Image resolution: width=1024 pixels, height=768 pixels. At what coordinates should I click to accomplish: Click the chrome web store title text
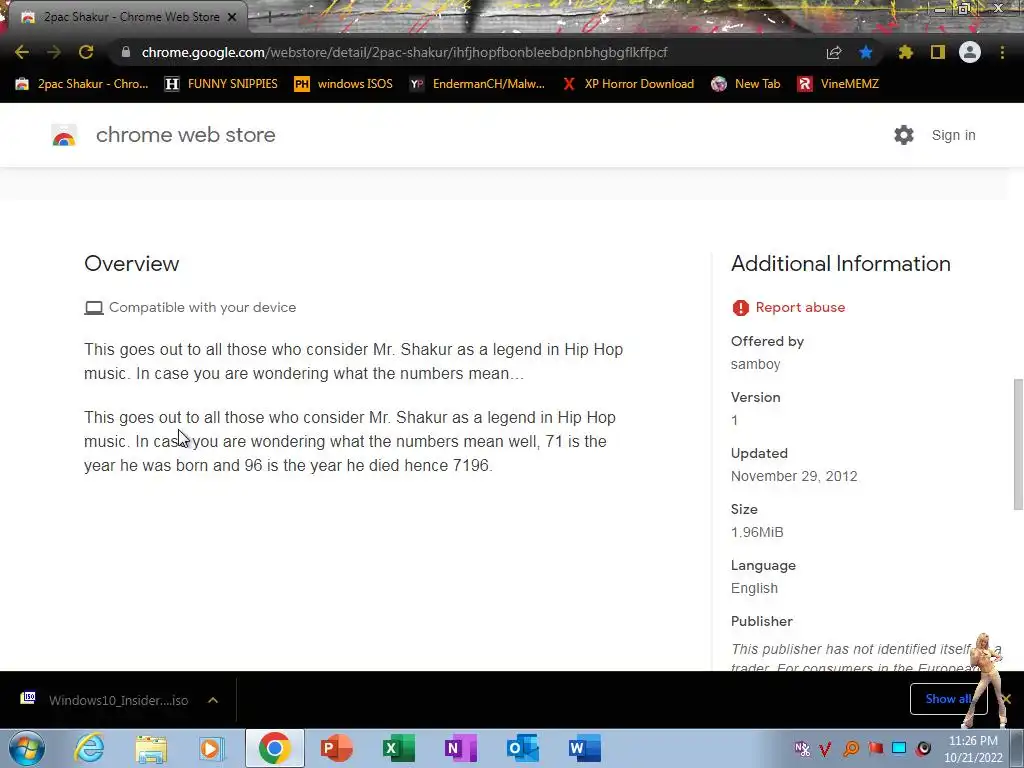pos(185,135)
